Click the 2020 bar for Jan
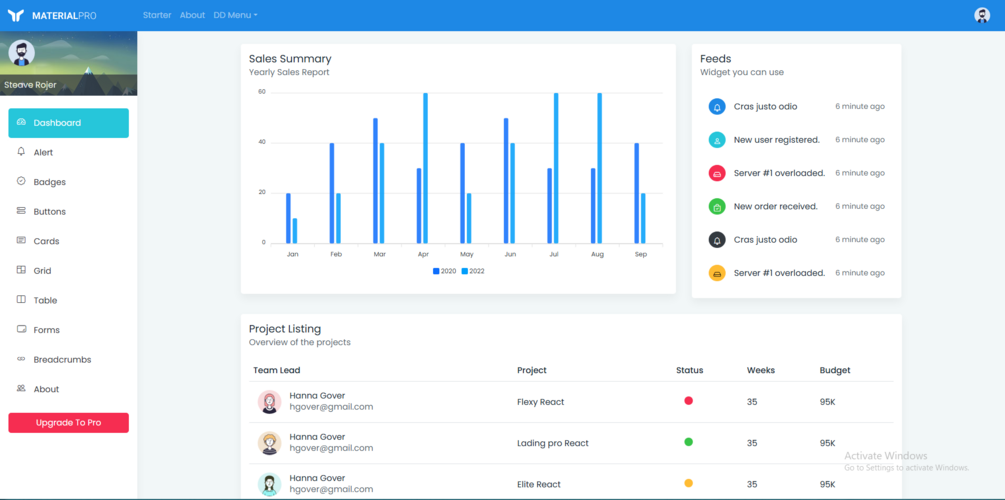Viewport: 1005px width, 500px height. (288, 218)
